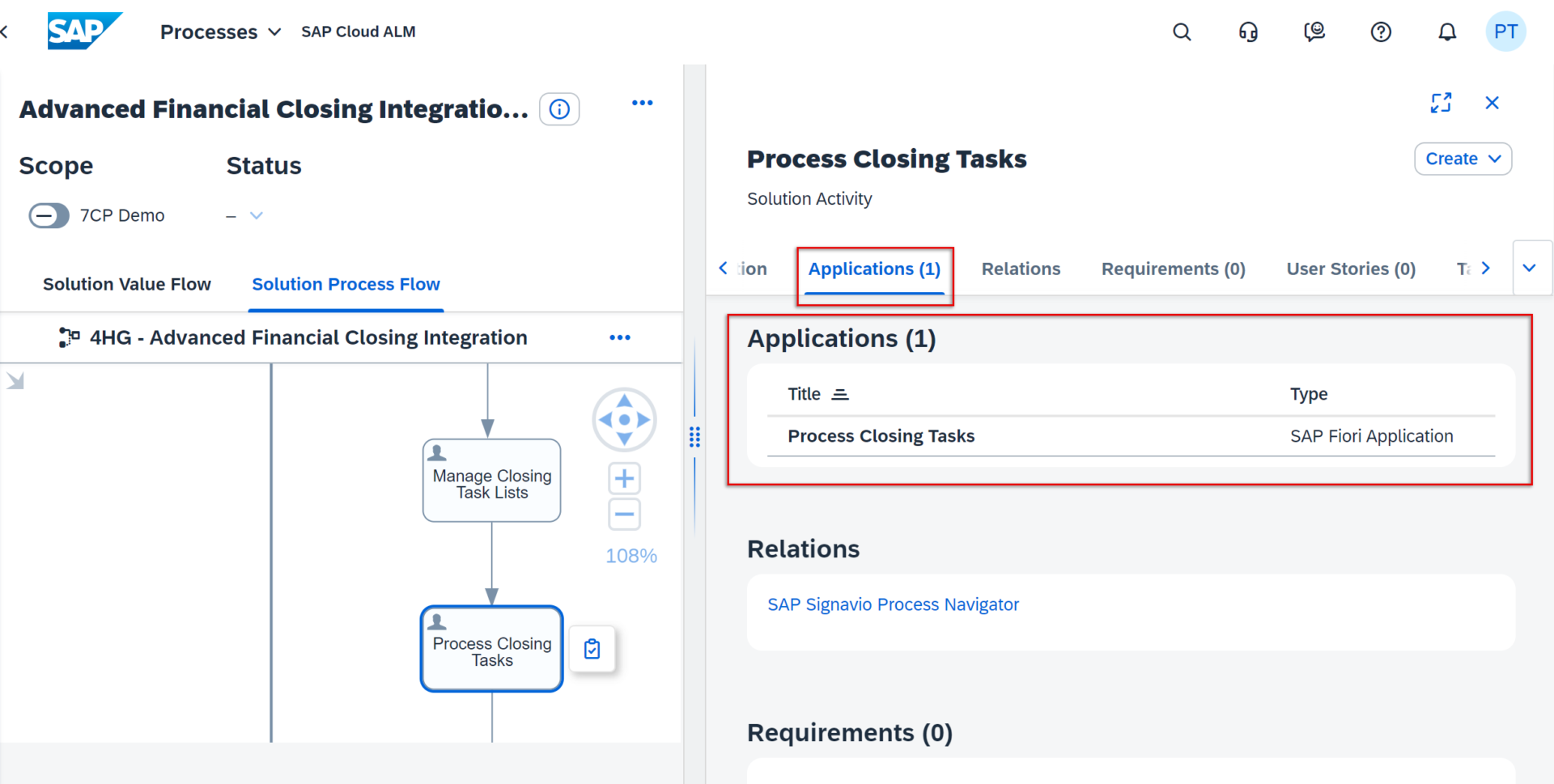Open the feedback chat icon
This screenshot has height=784, width=1554.
point(1314,32)
